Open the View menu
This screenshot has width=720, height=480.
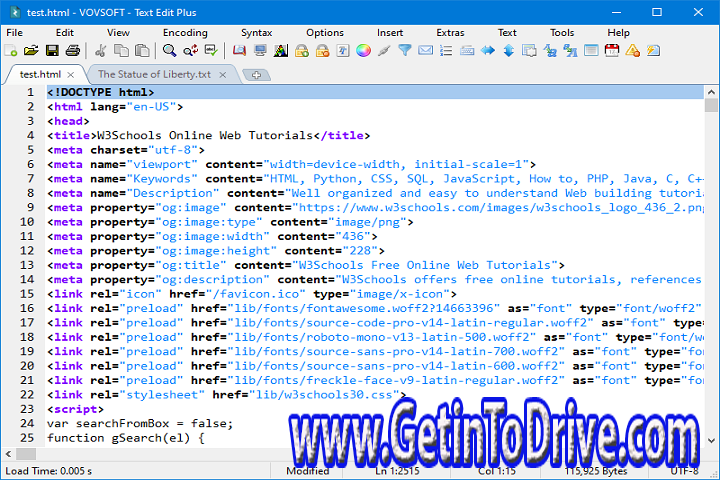(x=118, y=33)
